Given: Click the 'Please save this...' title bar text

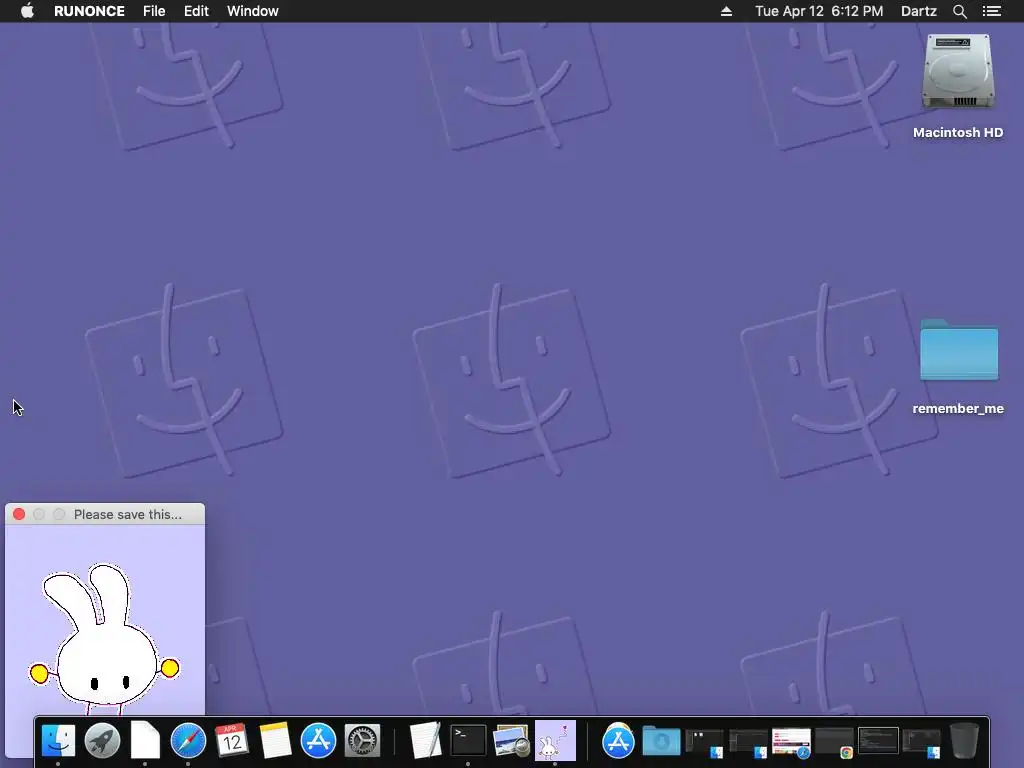Looking at the screenshot, I should [x=128, y=515].
